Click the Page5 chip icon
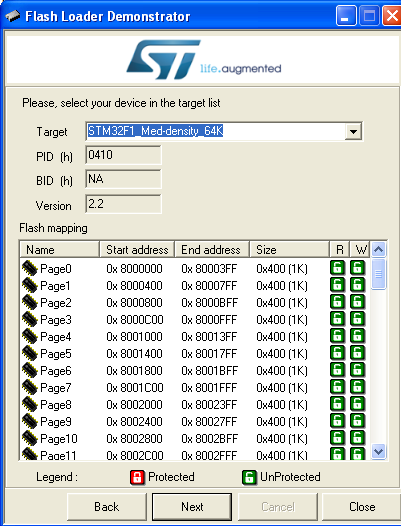This screenshot has height=526, width=401. point(30,354)
